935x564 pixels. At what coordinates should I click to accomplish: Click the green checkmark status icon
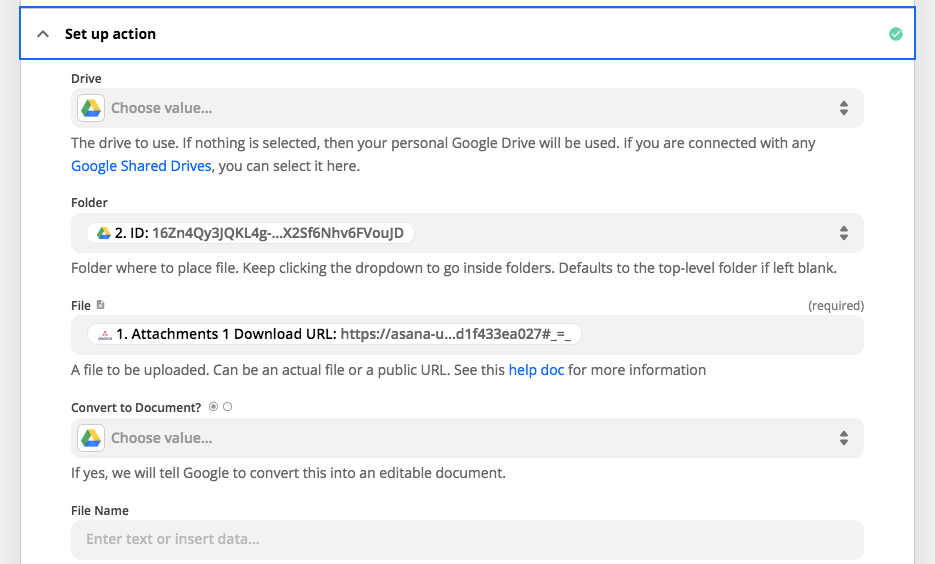click(896, 34)
